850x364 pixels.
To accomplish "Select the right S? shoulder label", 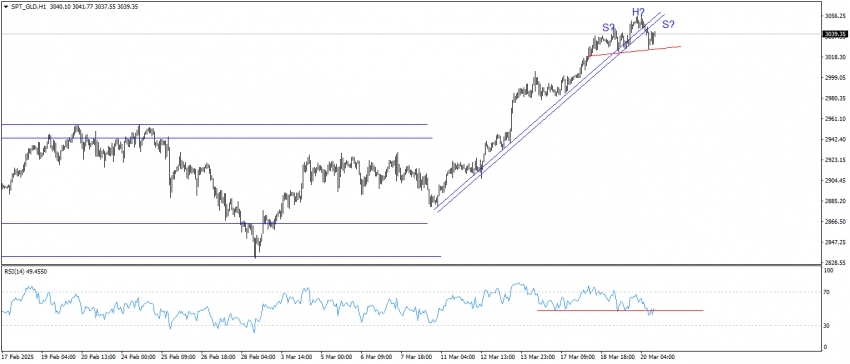I will [x=668, y=24].
